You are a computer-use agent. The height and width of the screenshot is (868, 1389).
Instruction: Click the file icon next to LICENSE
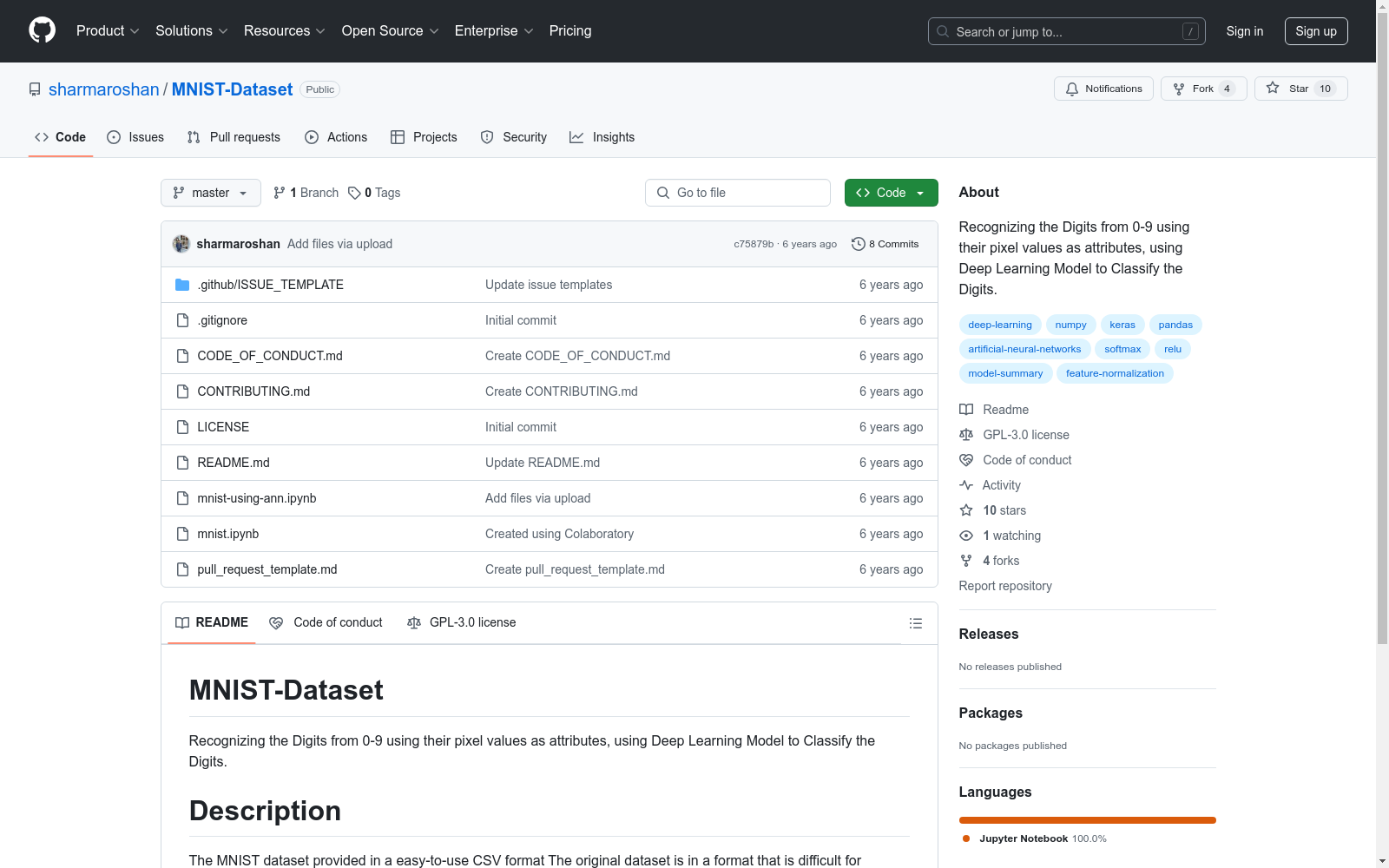point(182,427)
